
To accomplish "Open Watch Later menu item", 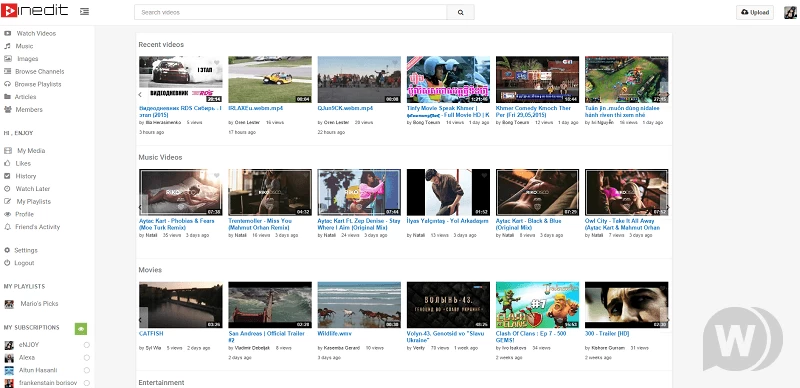I will click(x=33, y=189).
